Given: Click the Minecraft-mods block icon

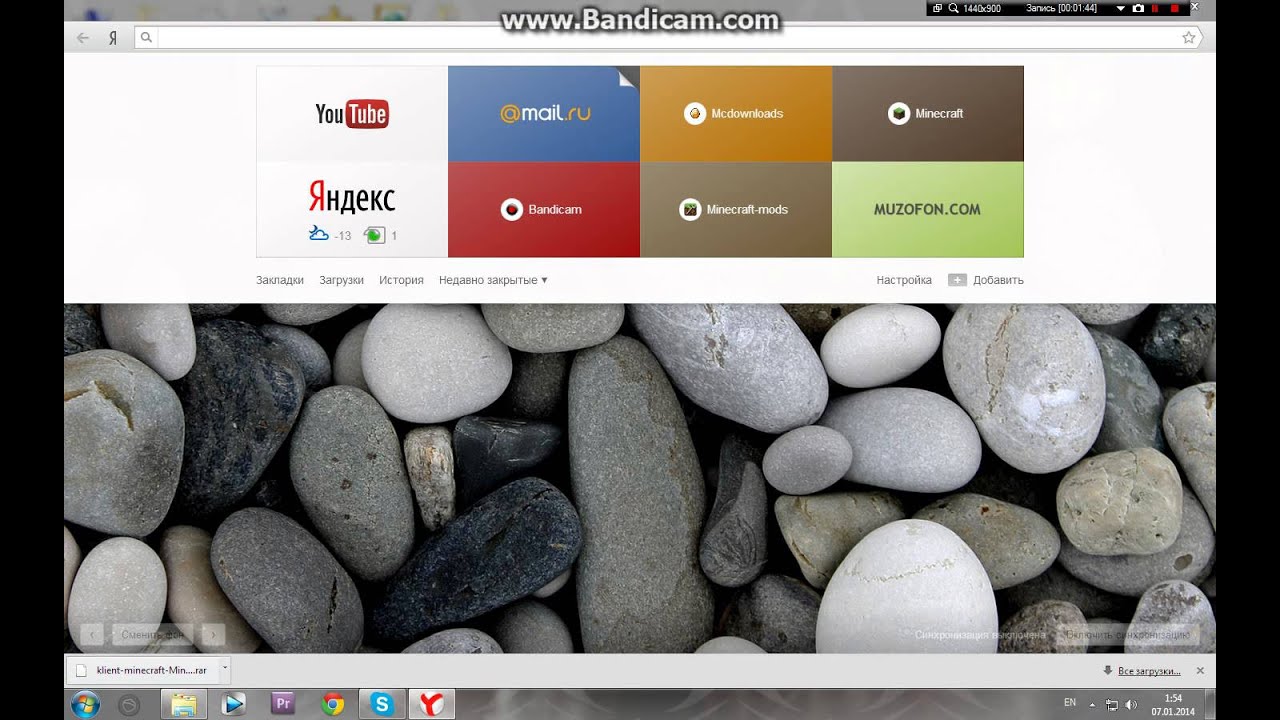Looking at the screenshot, I should (690, 209).
